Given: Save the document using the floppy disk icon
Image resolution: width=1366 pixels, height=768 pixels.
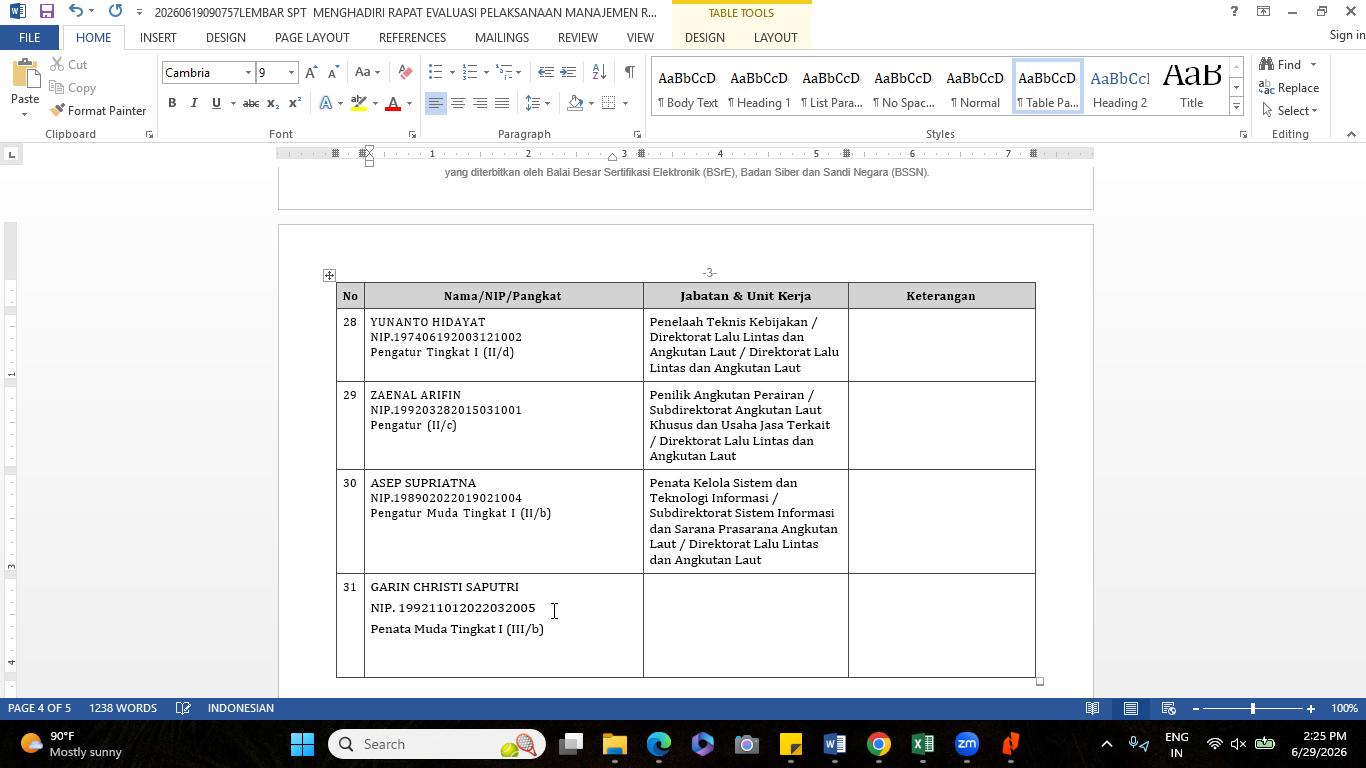Looking at the screenshot, I should pos(46,12).
